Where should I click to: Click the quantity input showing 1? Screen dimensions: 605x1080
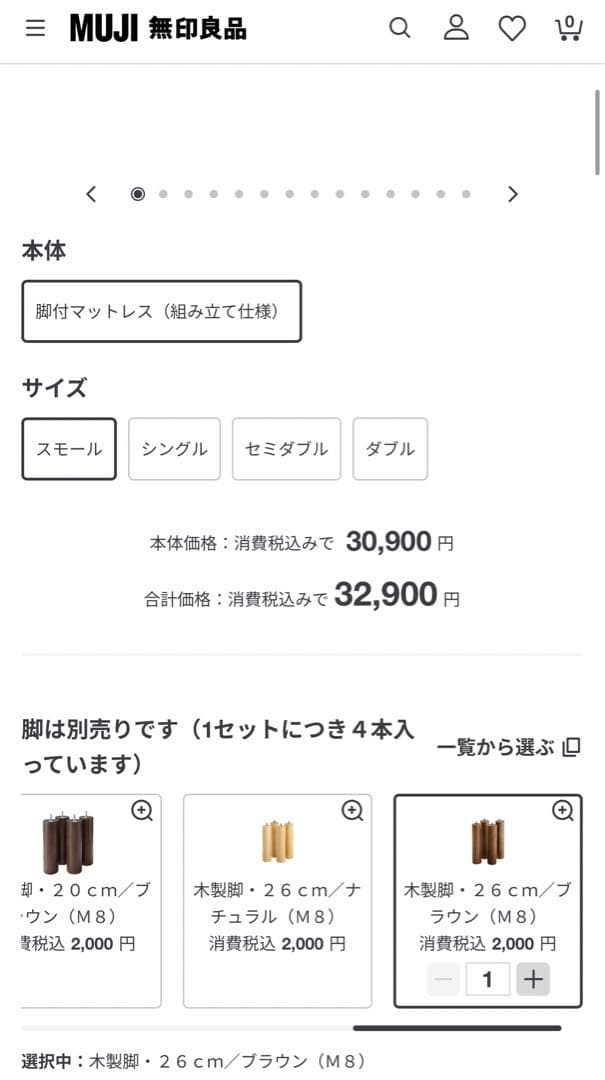[x=487, y=978]
